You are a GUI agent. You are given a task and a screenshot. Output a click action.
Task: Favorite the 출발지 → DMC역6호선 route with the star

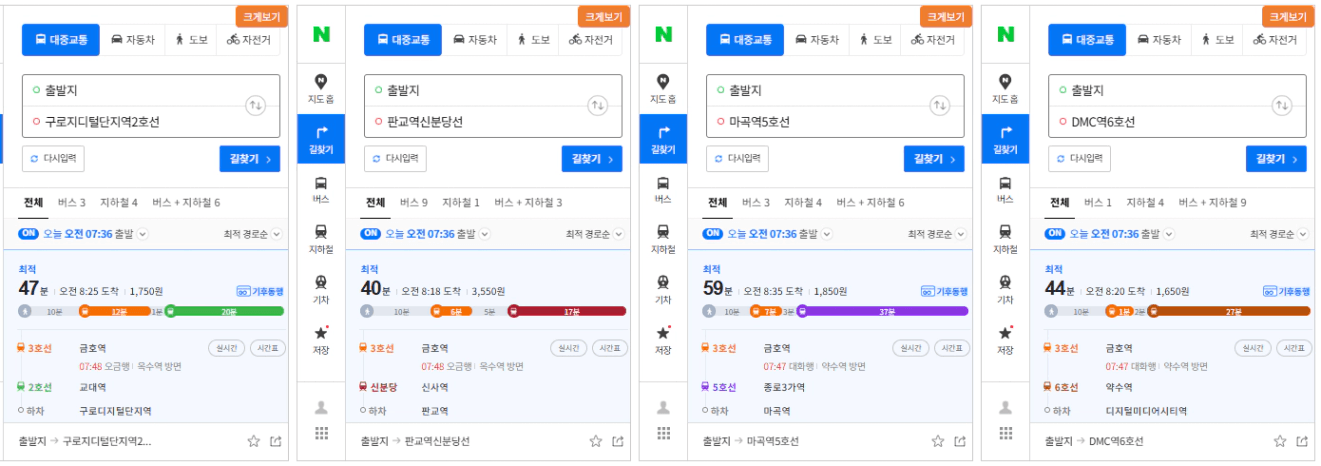1280,441
